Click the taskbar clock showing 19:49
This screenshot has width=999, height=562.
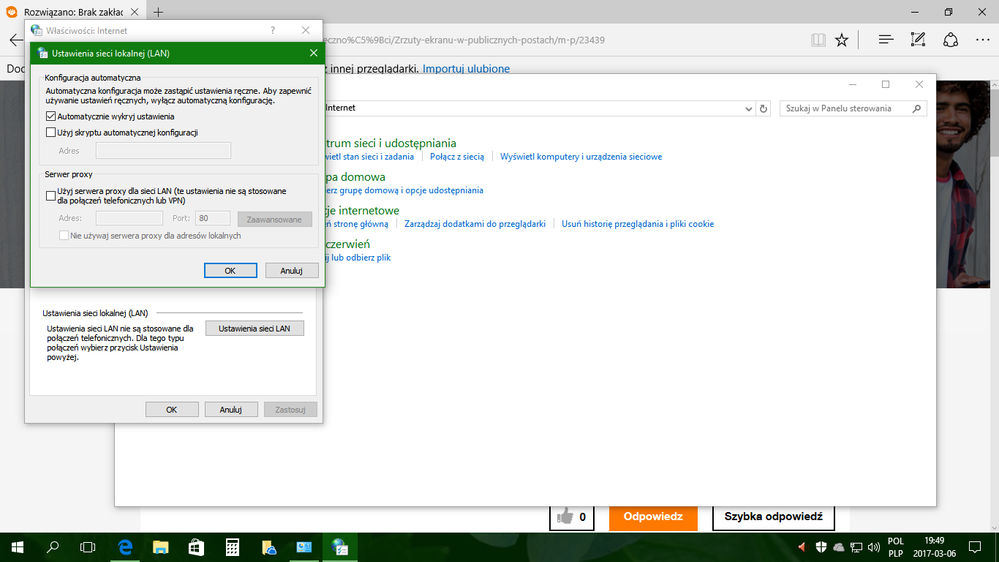(934, 547)
